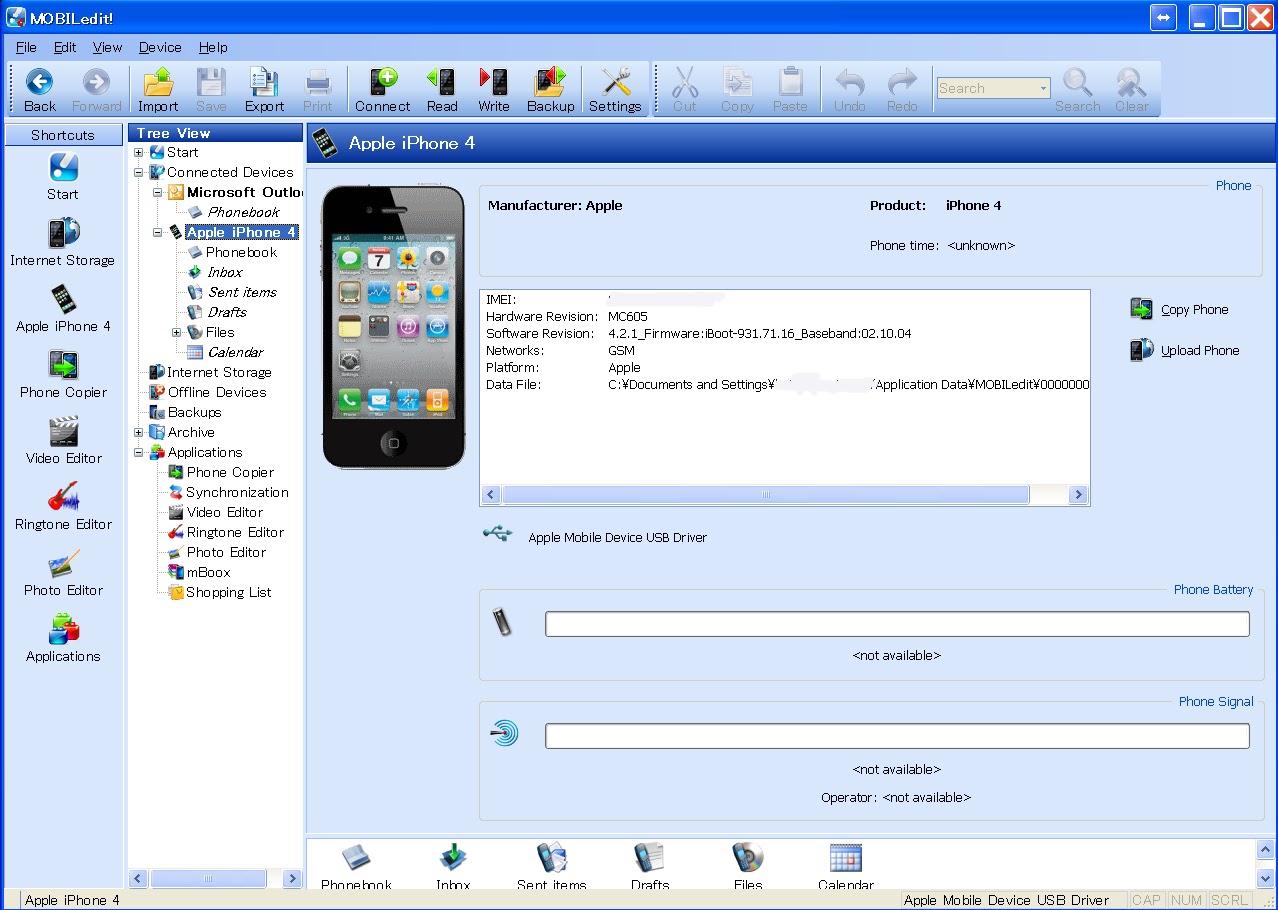Select Phonebook under Microsoft Outlook
The width and height of the screenshot is (1278, 910).
coord(243,212)
